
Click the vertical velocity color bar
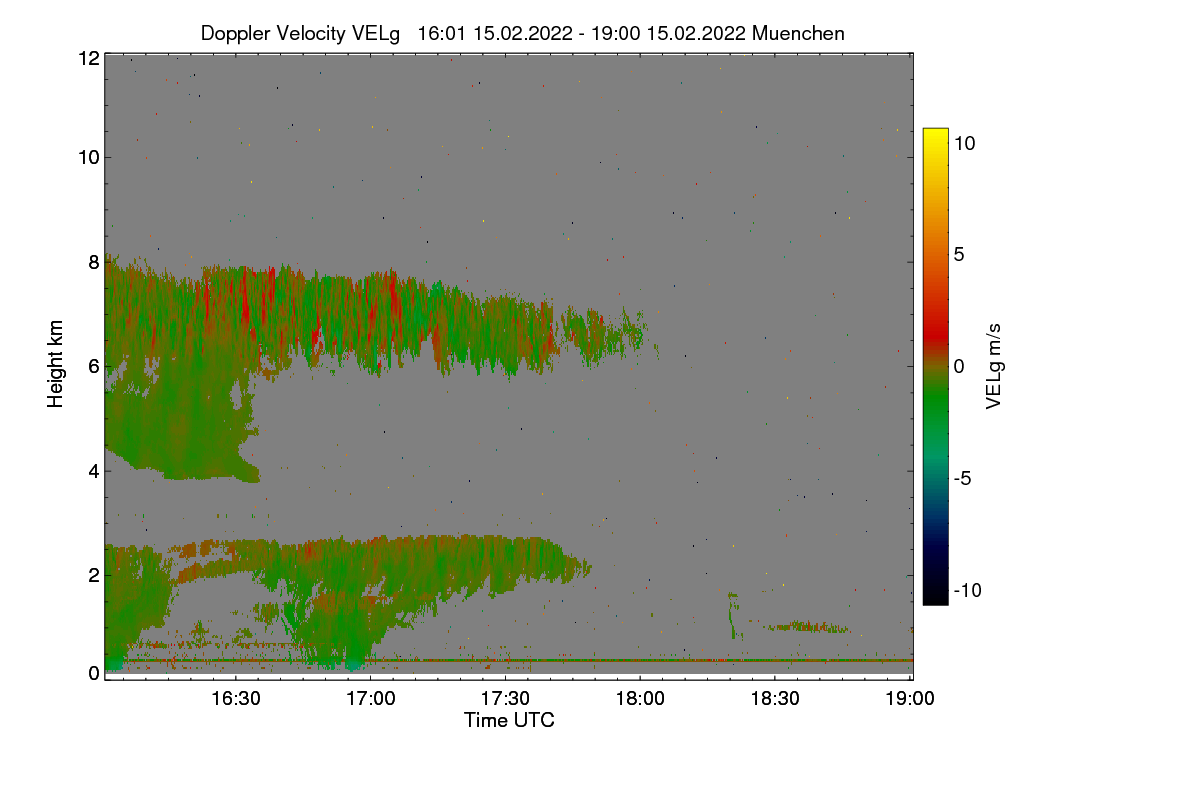coord(935,366)
